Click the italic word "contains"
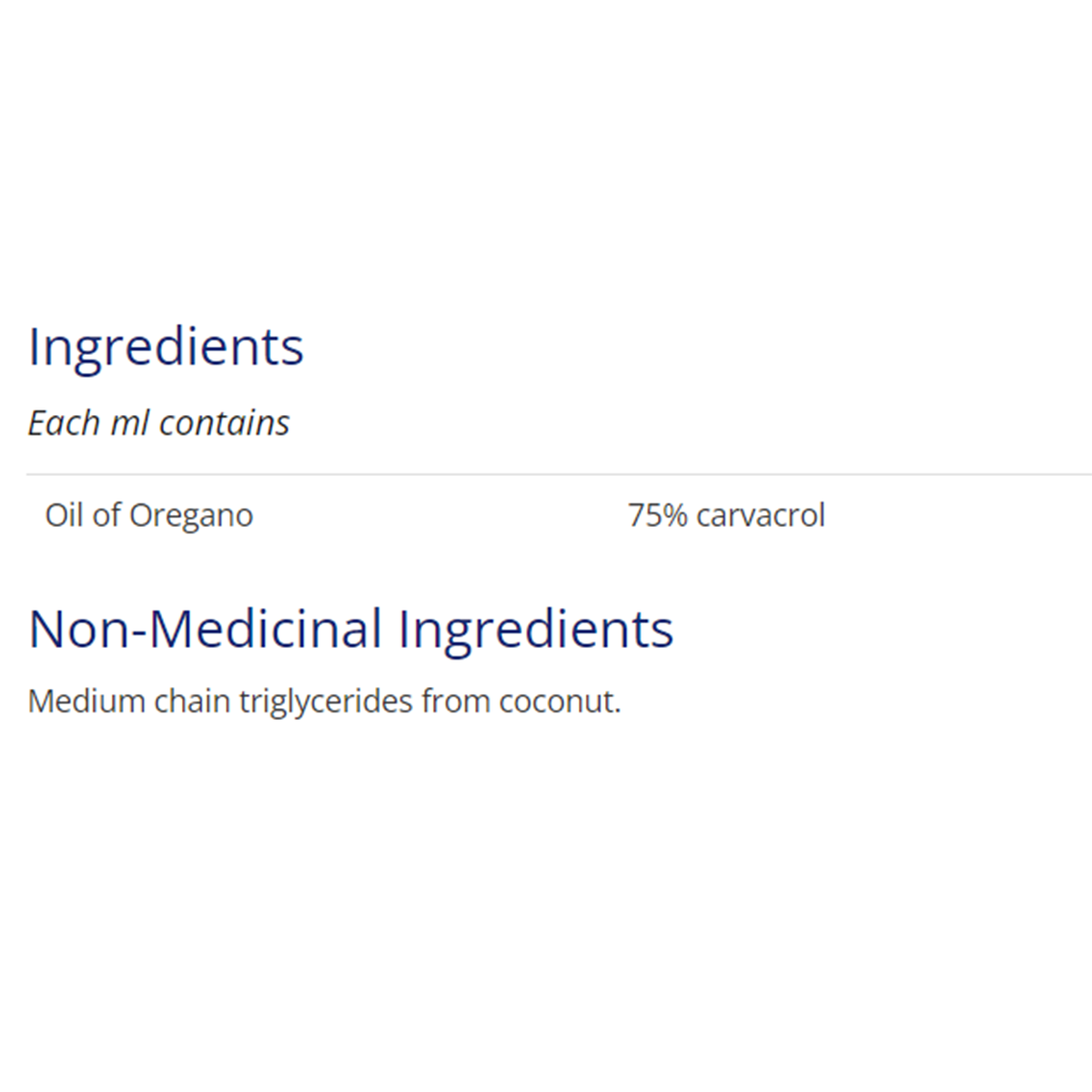 224,423
